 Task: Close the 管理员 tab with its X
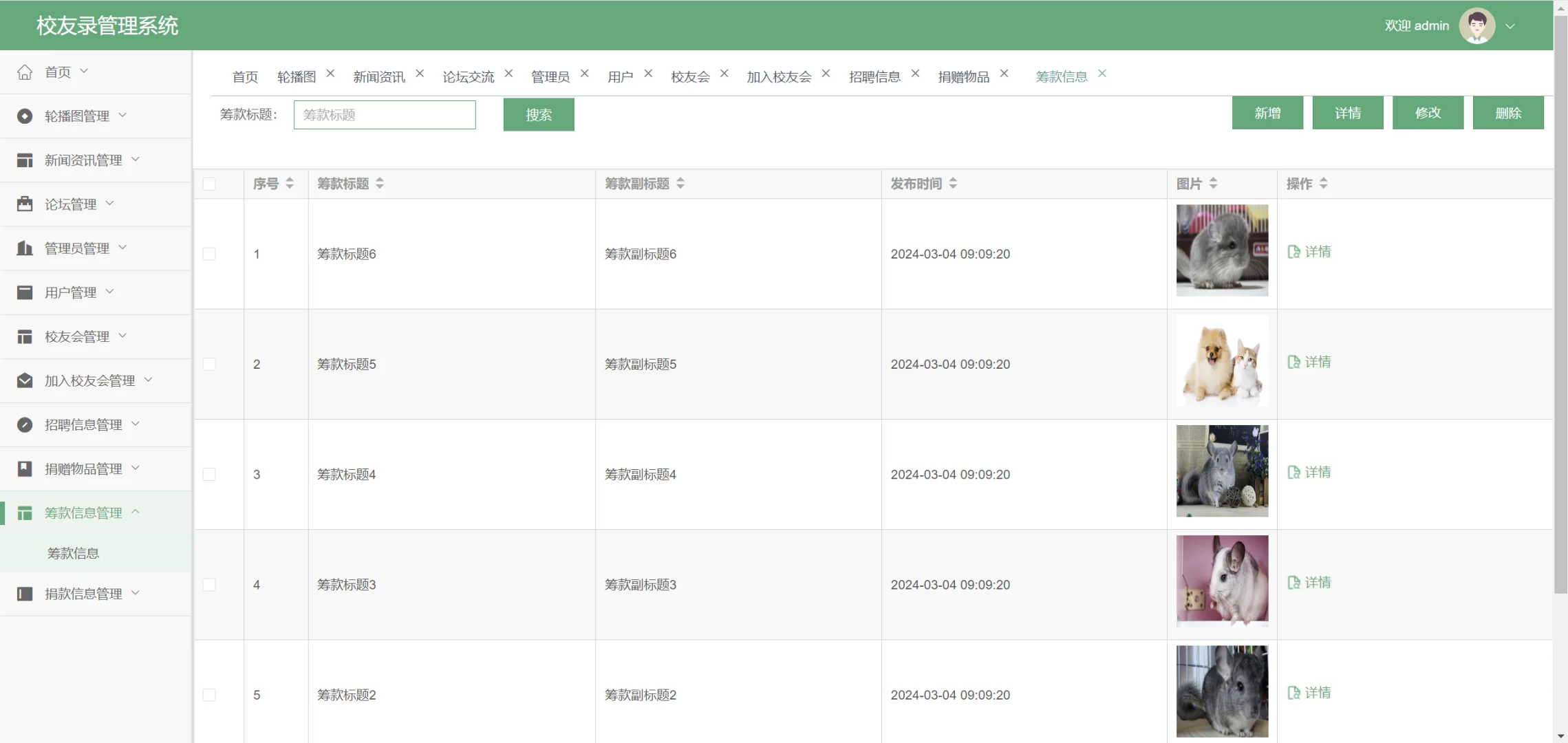tap(584, 72)
